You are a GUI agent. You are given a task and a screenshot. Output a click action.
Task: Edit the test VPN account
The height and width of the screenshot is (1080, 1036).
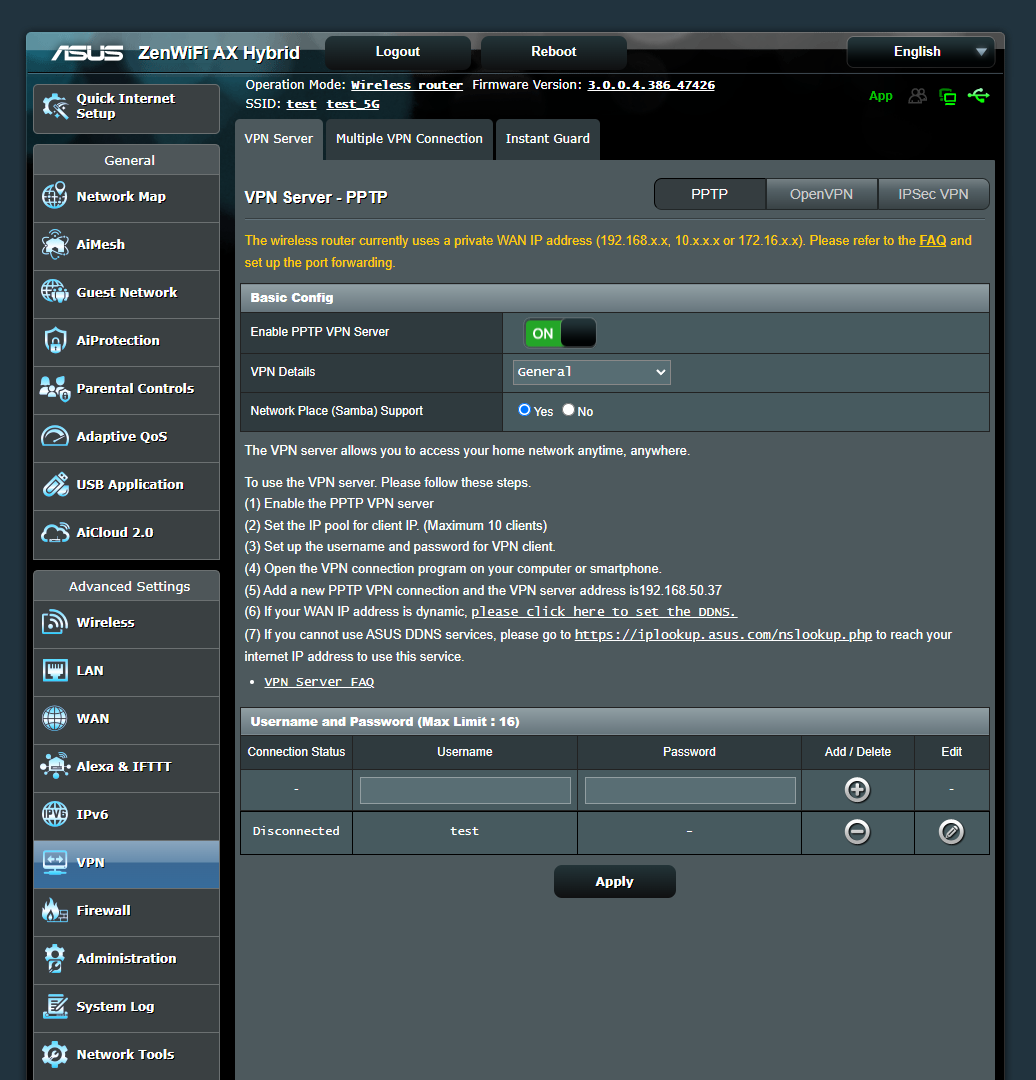pyautogui.click(x=950, y=831)
